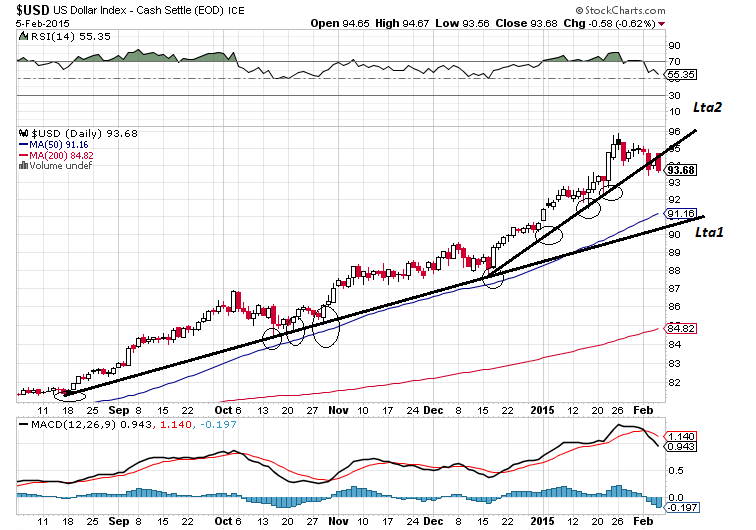Open the StockCharts.com copyright link
The width and height of the screenshot is (756, 530).
(620, 10)
